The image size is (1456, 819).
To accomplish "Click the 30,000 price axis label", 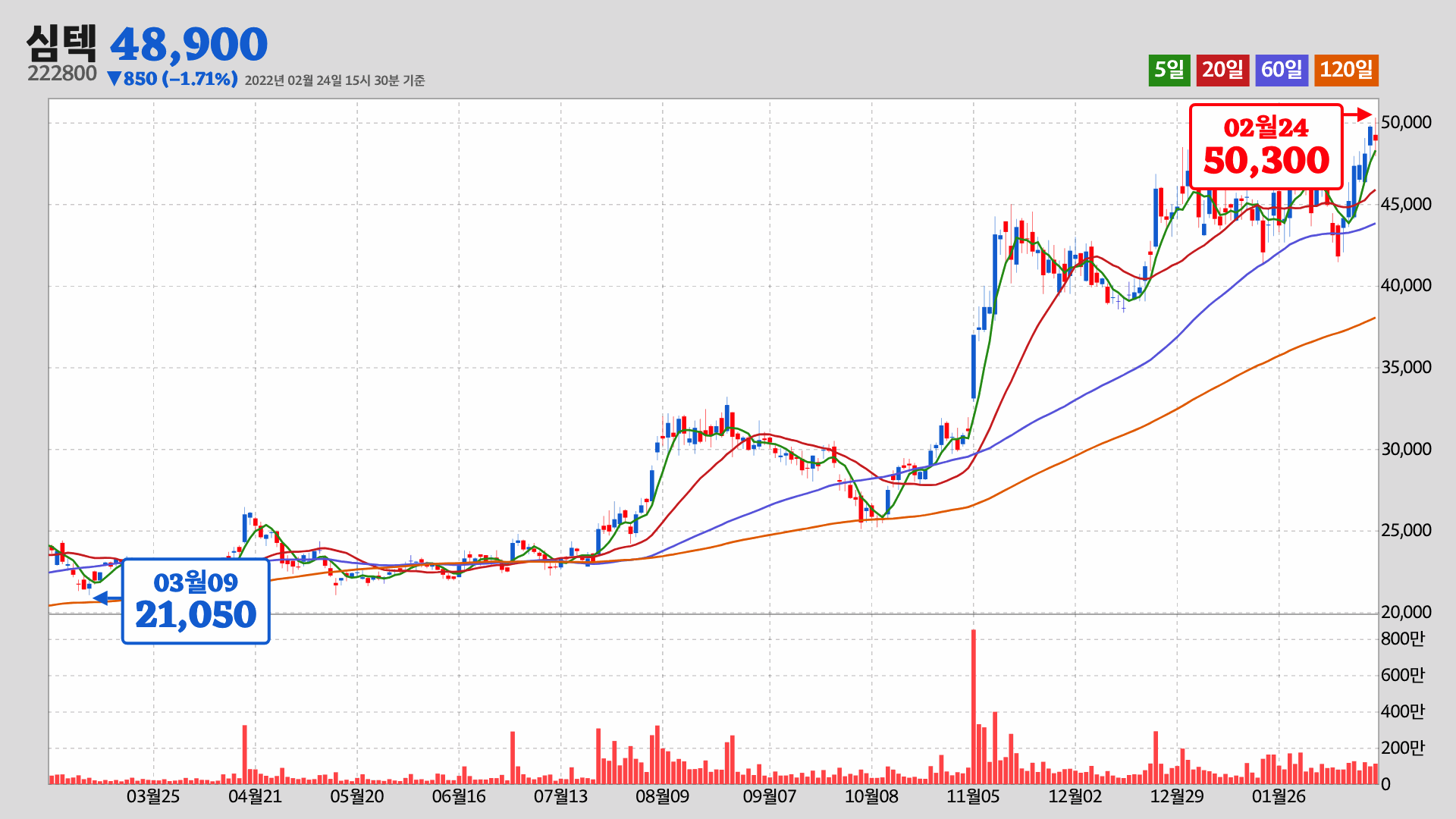I will [1406, 449].
